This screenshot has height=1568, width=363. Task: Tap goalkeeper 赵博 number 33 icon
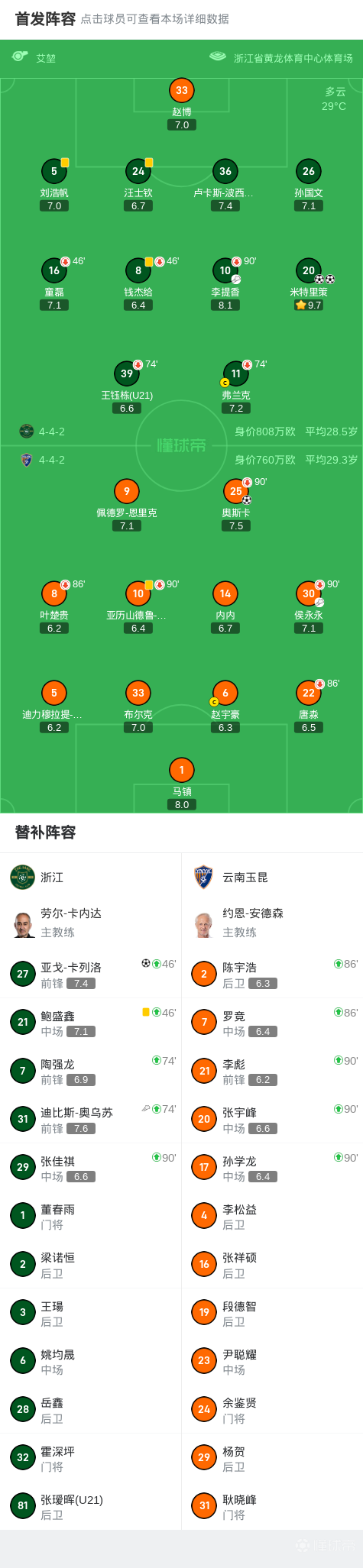(x=181, y=90)
